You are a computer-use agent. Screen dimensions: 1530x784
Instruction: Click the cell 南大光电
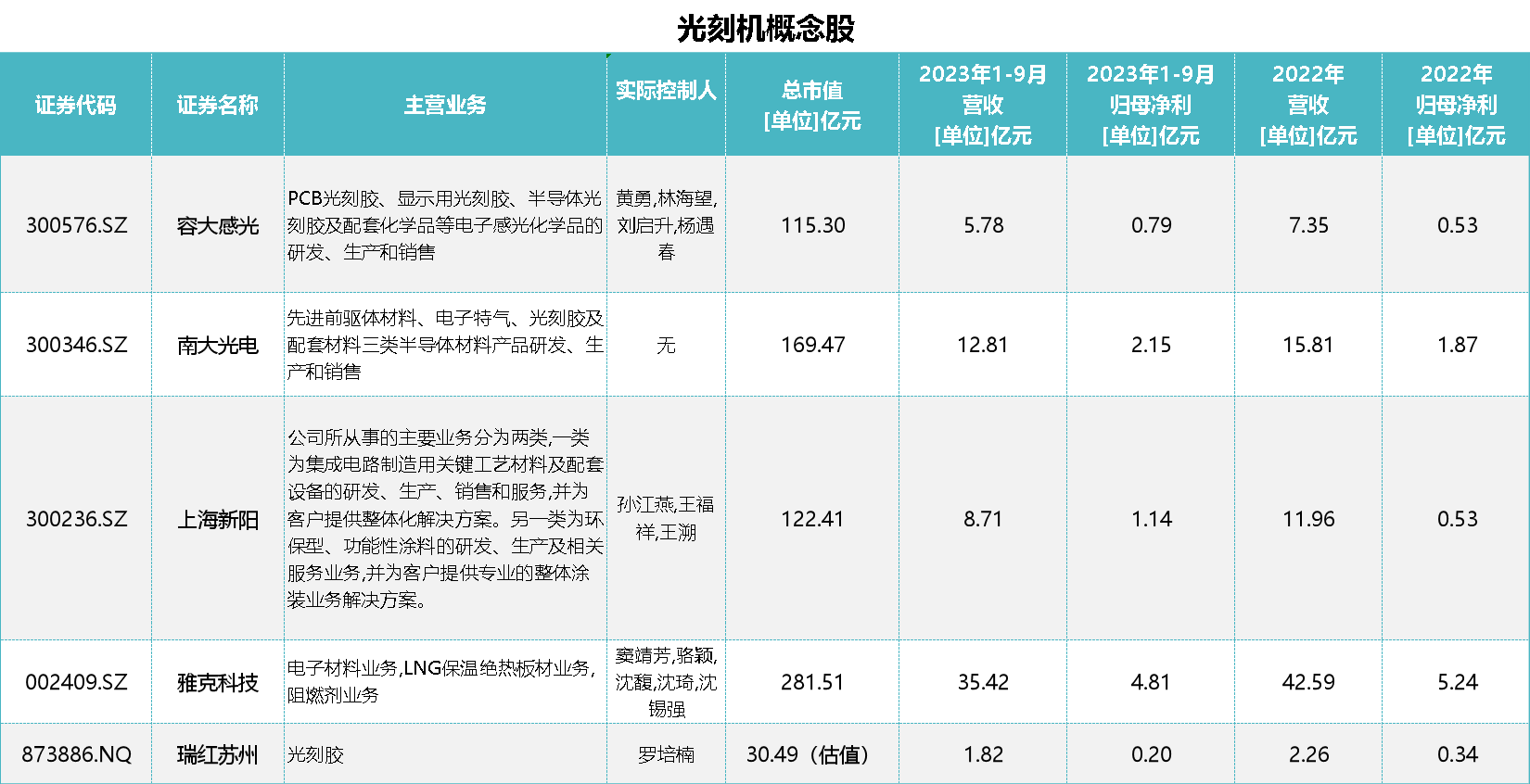coord(218,345)
